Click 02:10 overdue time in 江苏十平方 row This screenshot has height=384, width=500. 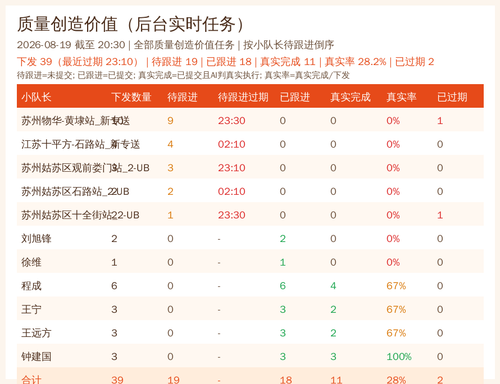click(x=232, y=144)
